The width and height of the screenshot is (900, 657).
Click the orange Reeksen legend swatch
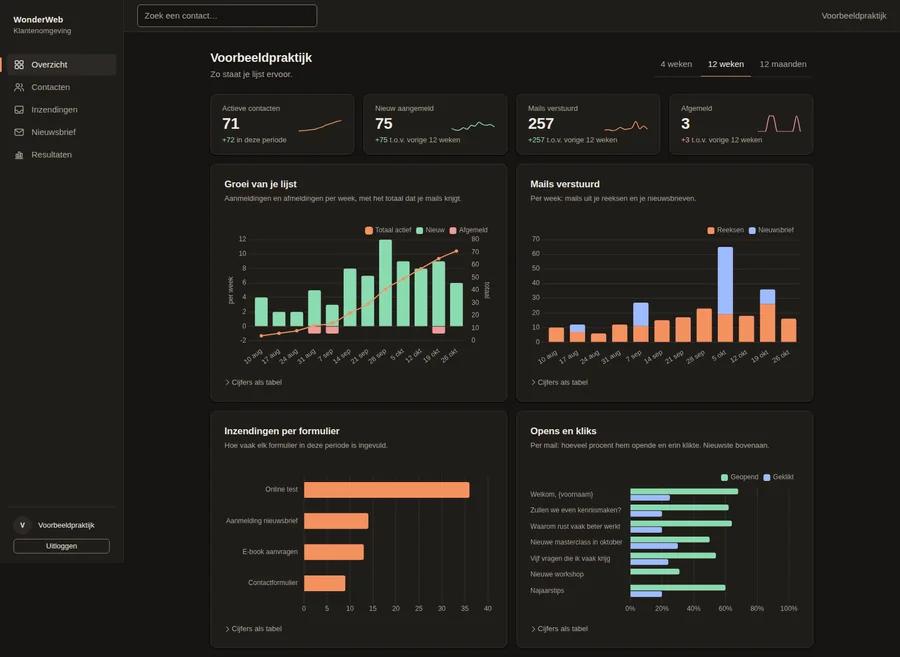coord(711,230)
